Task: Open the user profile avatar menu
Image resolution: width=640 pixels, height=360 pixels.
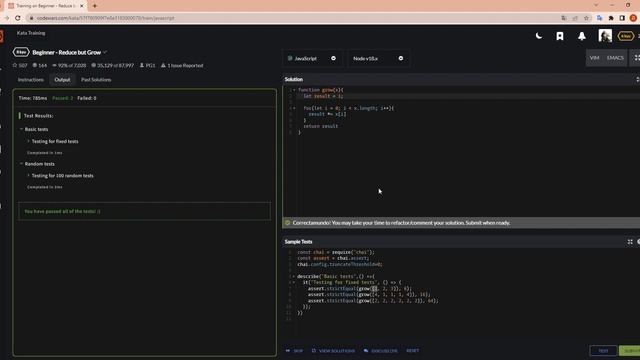Action: pyautogui.click(x=605, y=36)
